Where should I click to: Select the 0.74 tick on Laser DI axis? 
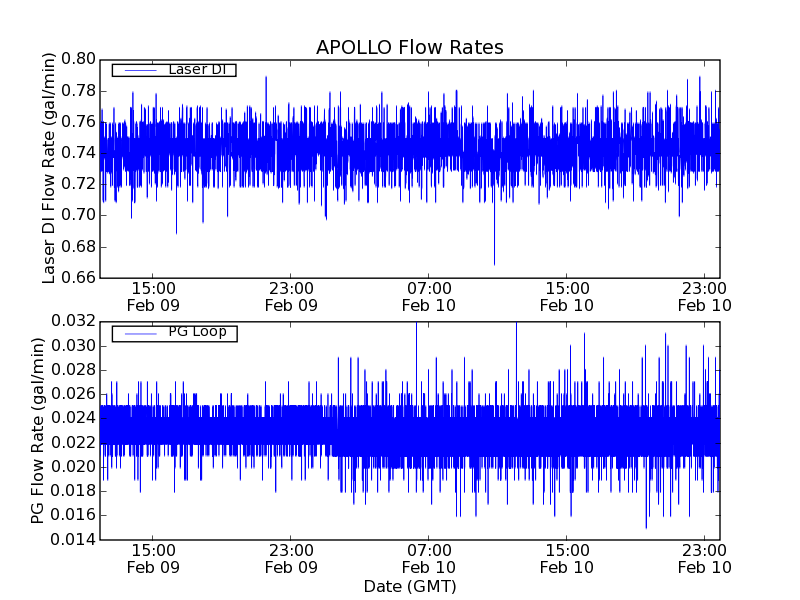[79, 153]
